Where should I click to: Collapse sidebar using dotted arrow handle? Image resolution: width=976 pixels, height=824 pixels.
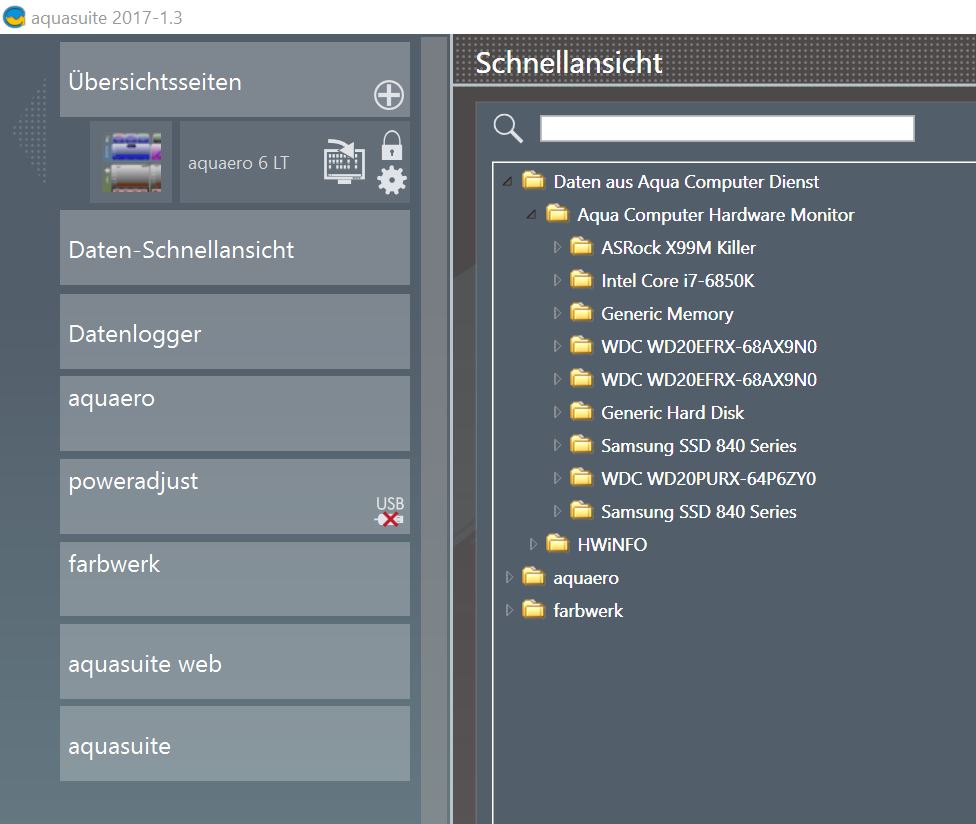point(30,131)
